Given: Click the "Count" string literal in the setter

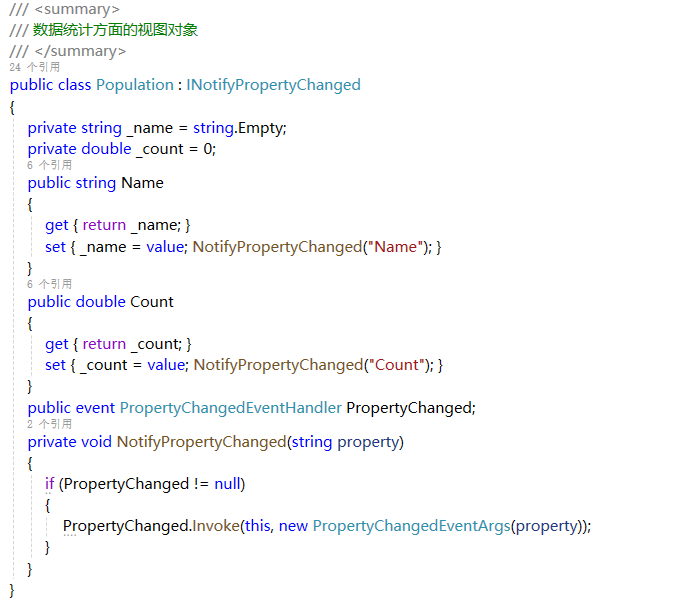Looking at the screenshot, I should click(x=397, y=365).
